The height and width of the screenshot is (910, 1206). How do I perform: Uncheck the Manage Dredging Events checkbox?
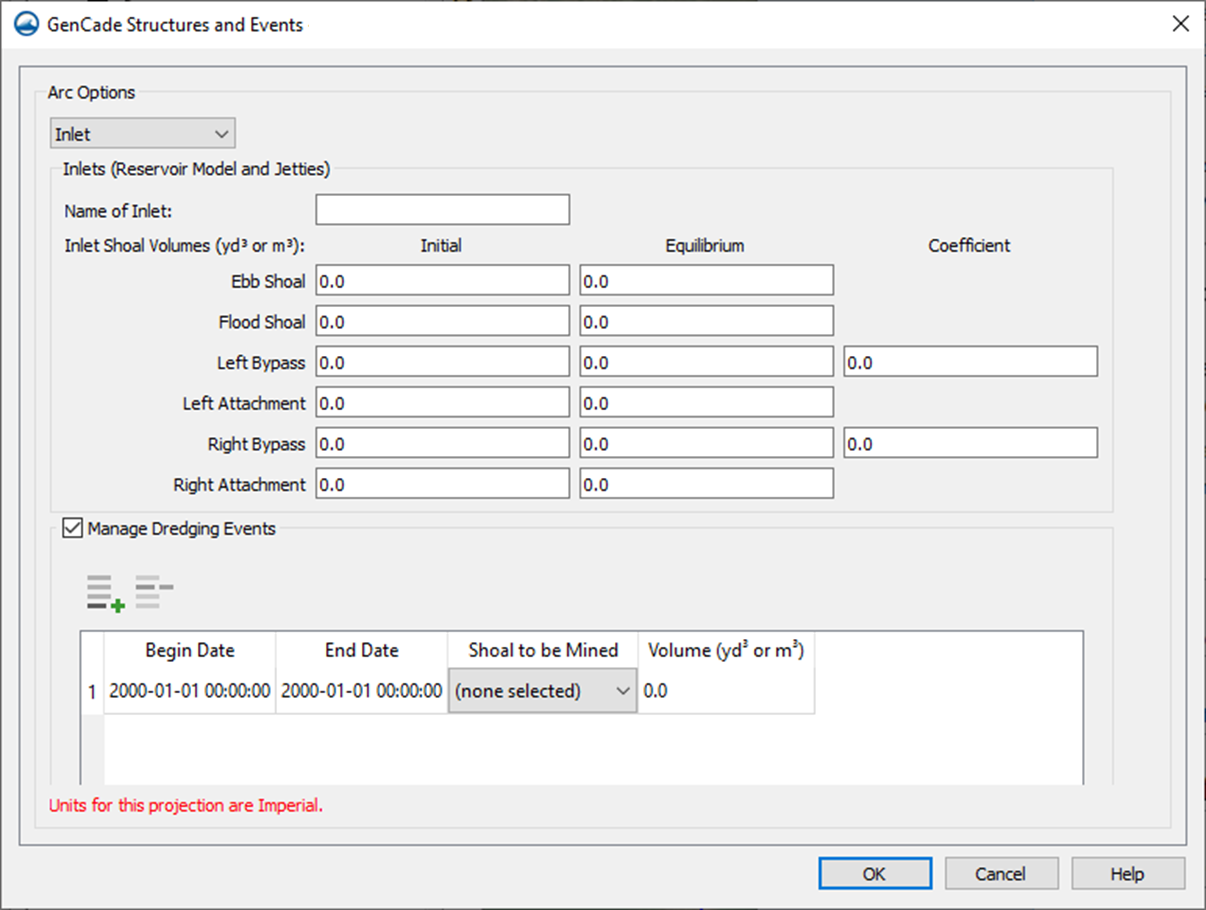[x=72, y=529]
